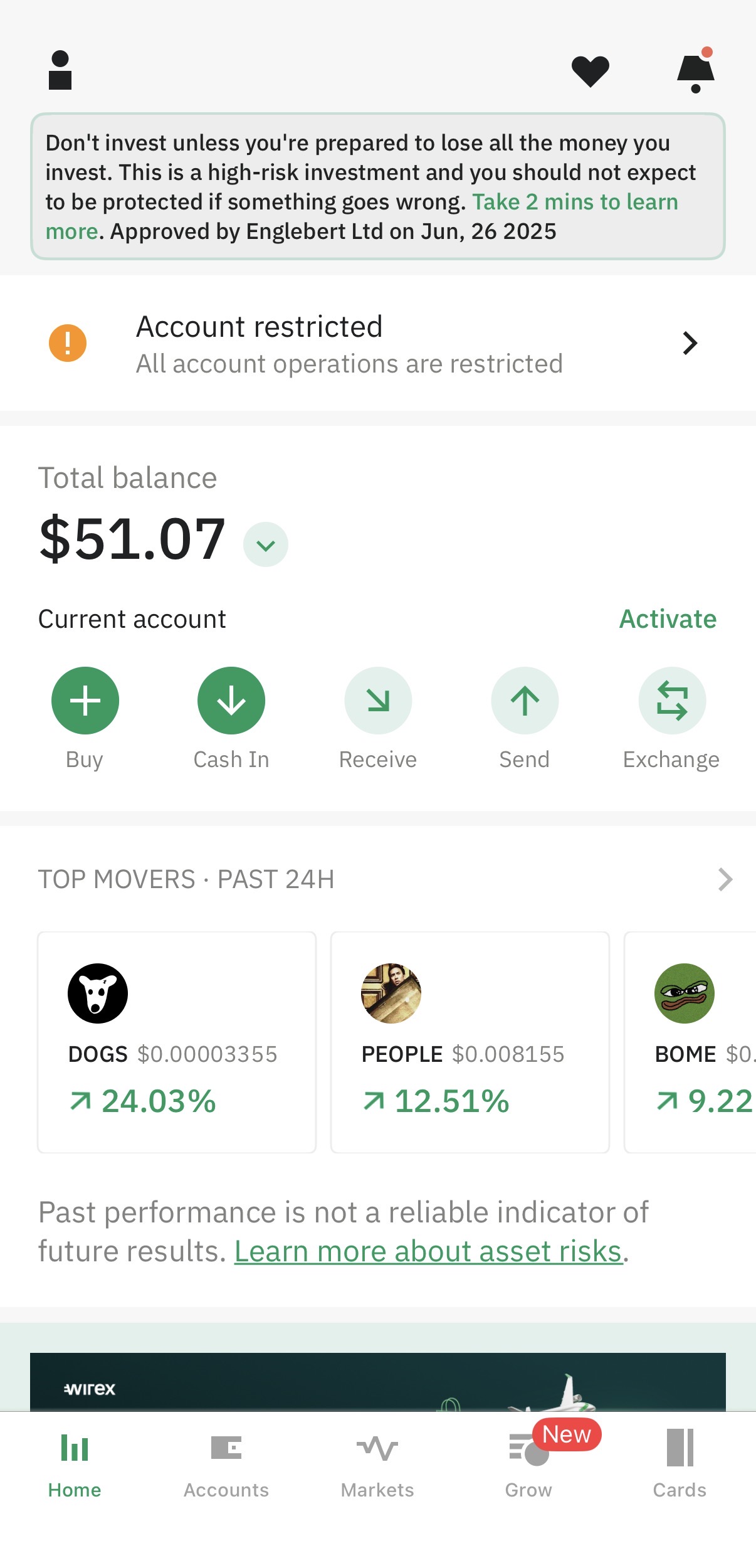Expand the total balance dropdown
Viewport: 756px width, 1568px height.
(x=266, y=544)
